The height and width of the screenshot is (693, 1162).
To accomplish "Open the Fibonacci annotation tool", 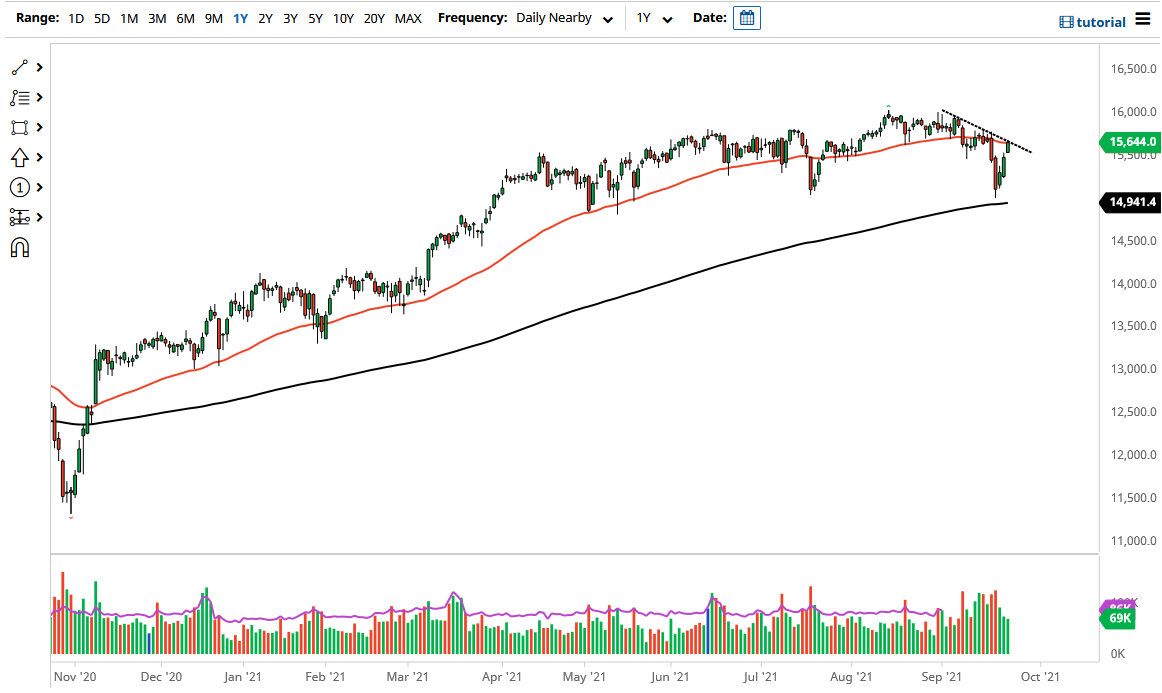I will [20, 97].
